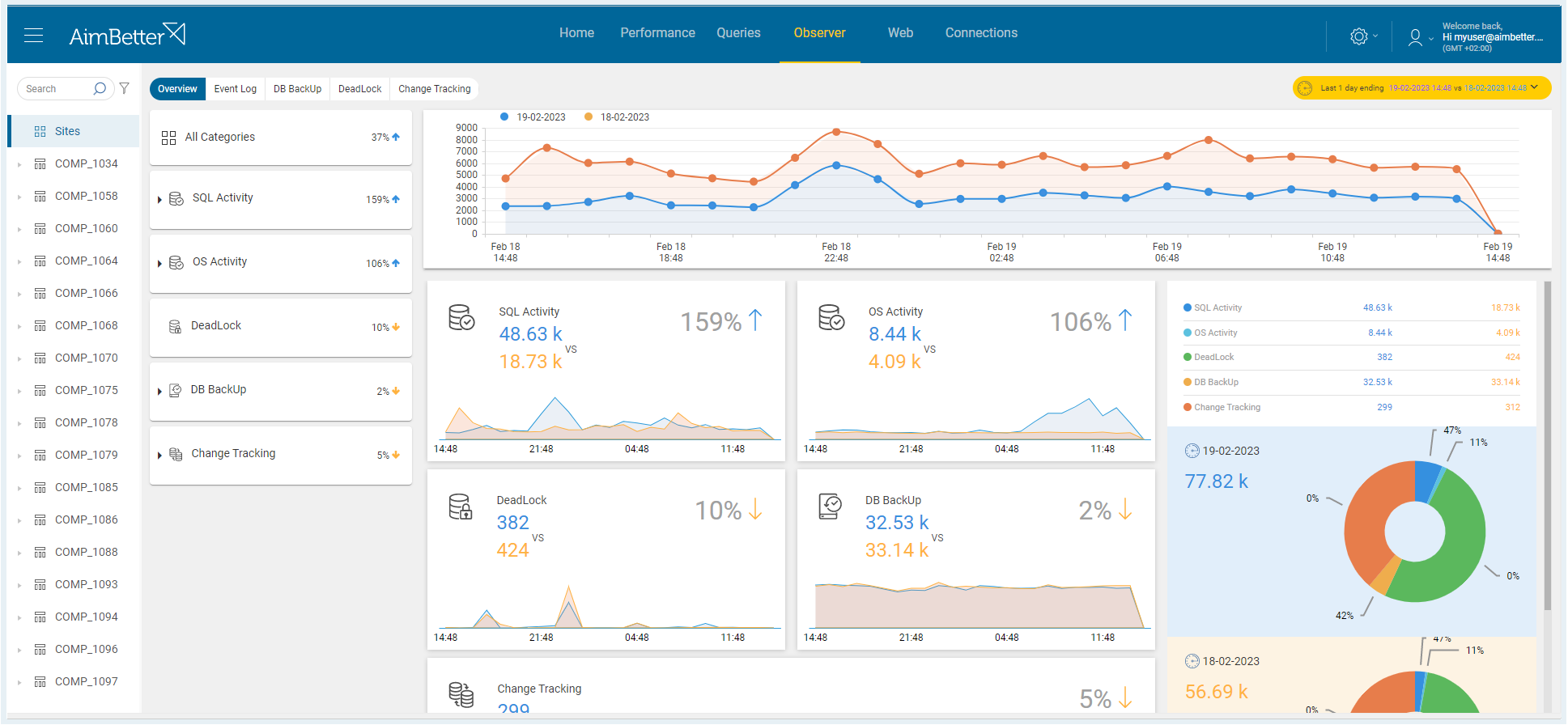Image resolution: width=1568 pixels, height=725 pixels.
Task: Click the clock icon beside 19-02-2023 total
Action: (x=1192, y=451)
